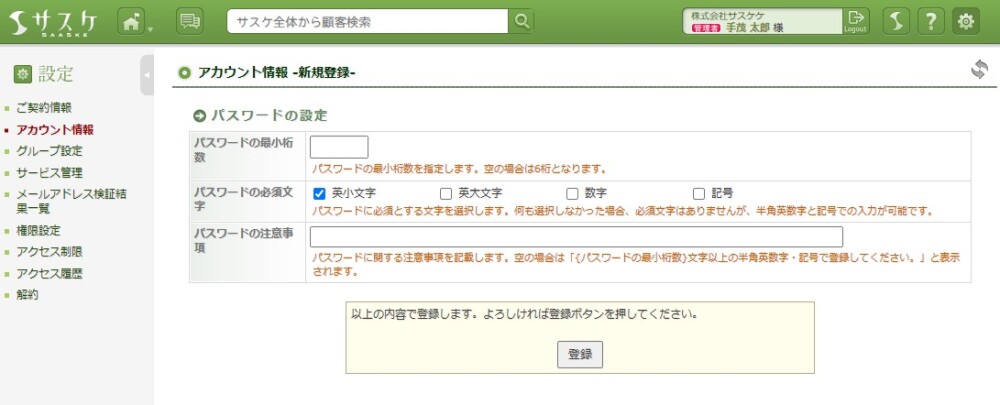1000x405 pixels.
Task: Open the home icon in header
Action: coord(132,21)
